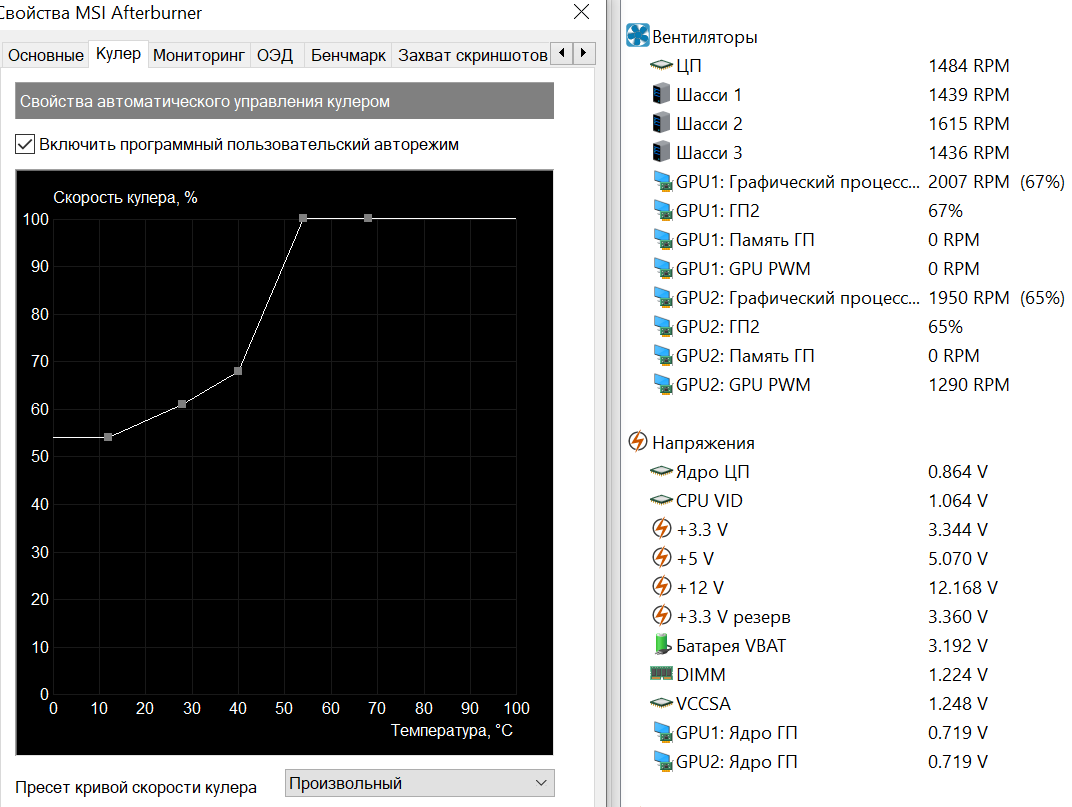
Task: Select the ЦП 1484 RPM value
Action: [x=968, y=66]
